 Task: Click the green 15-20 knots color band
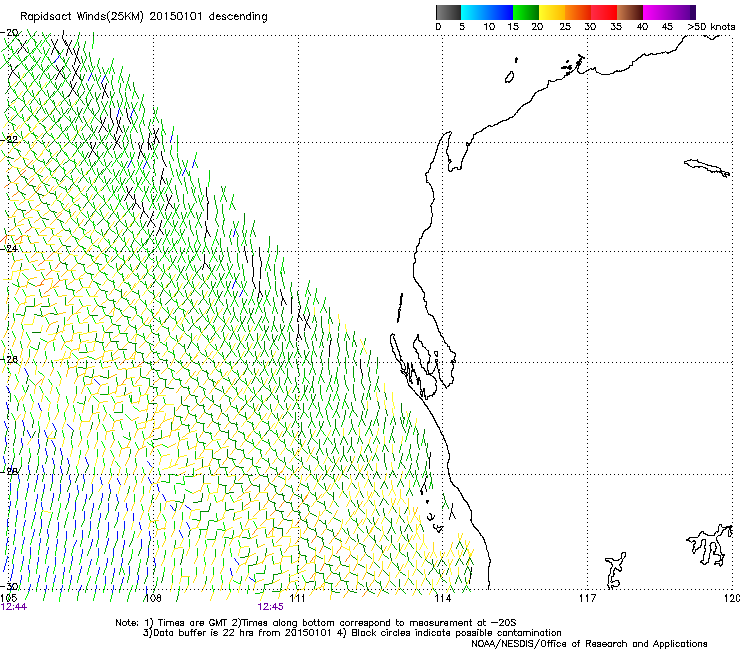[x=526, y=12]
